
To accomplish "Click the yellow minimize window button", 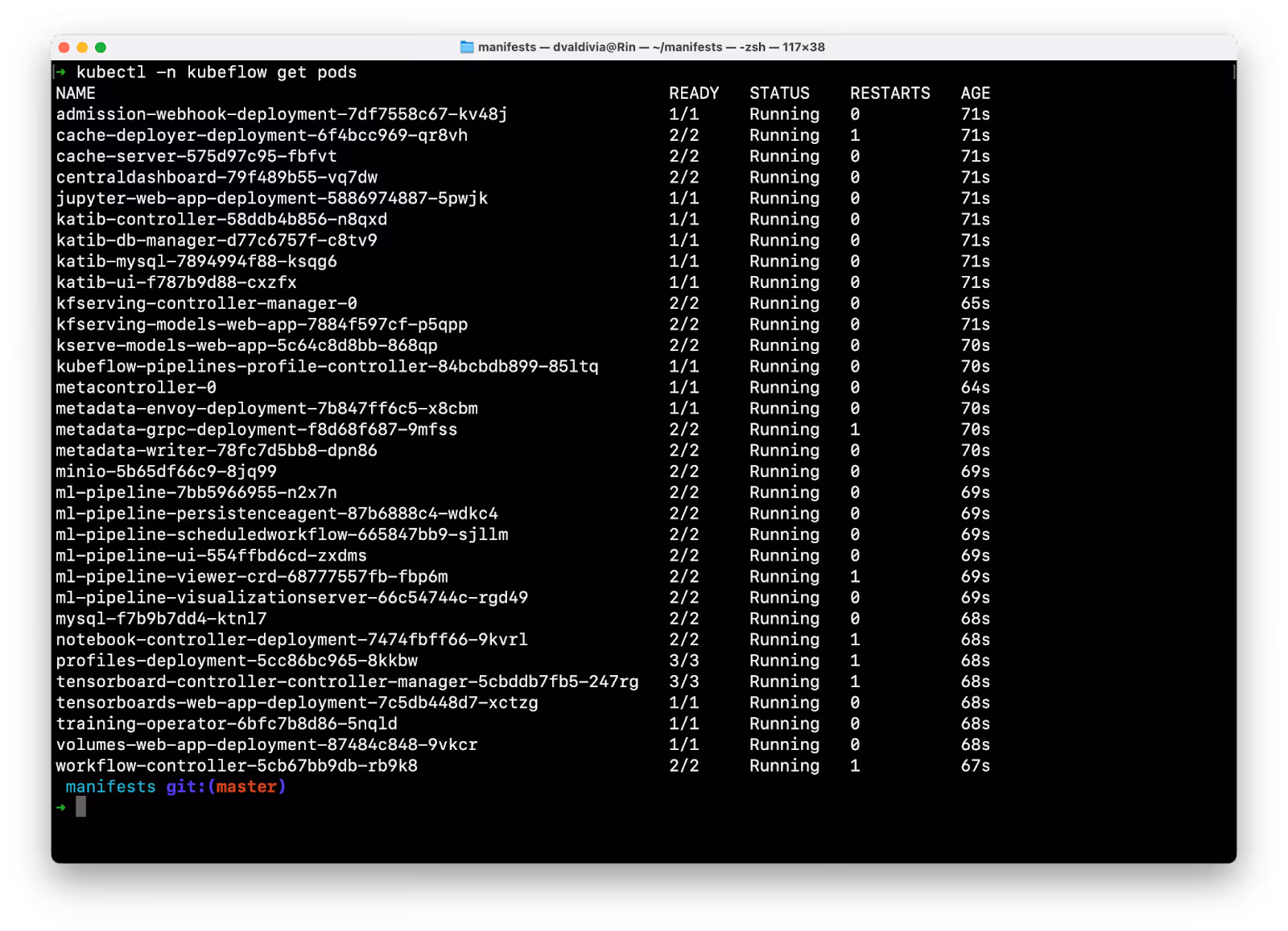I will click(x=82, y=47).
